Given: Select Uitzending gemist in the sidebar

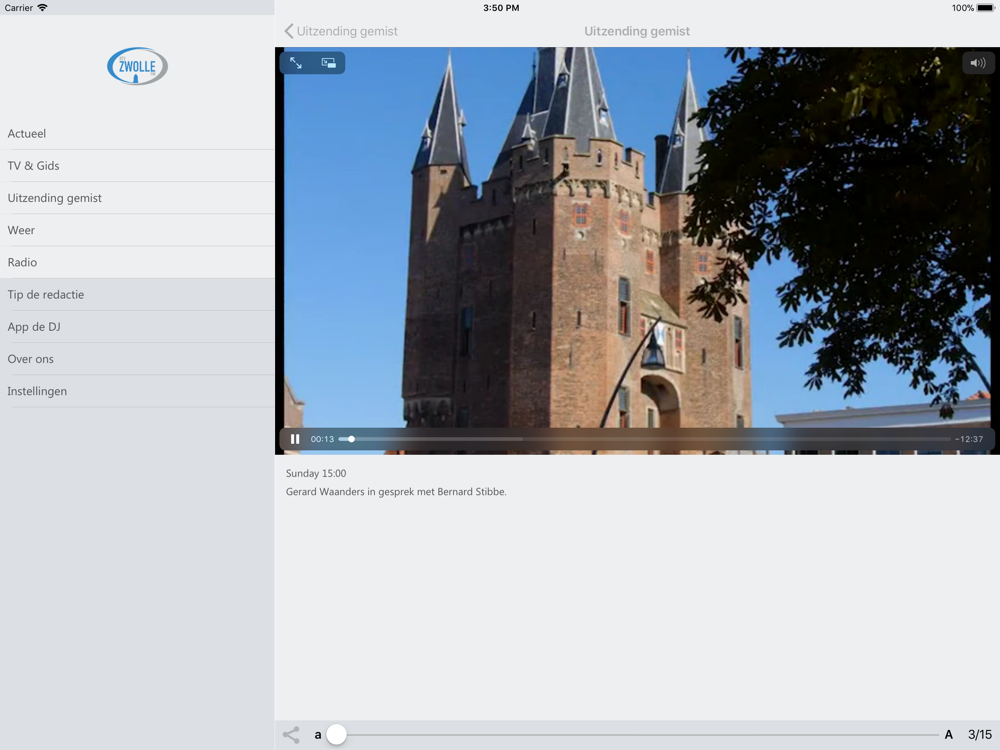Looking at the screenshot, I should coord(137,198).
